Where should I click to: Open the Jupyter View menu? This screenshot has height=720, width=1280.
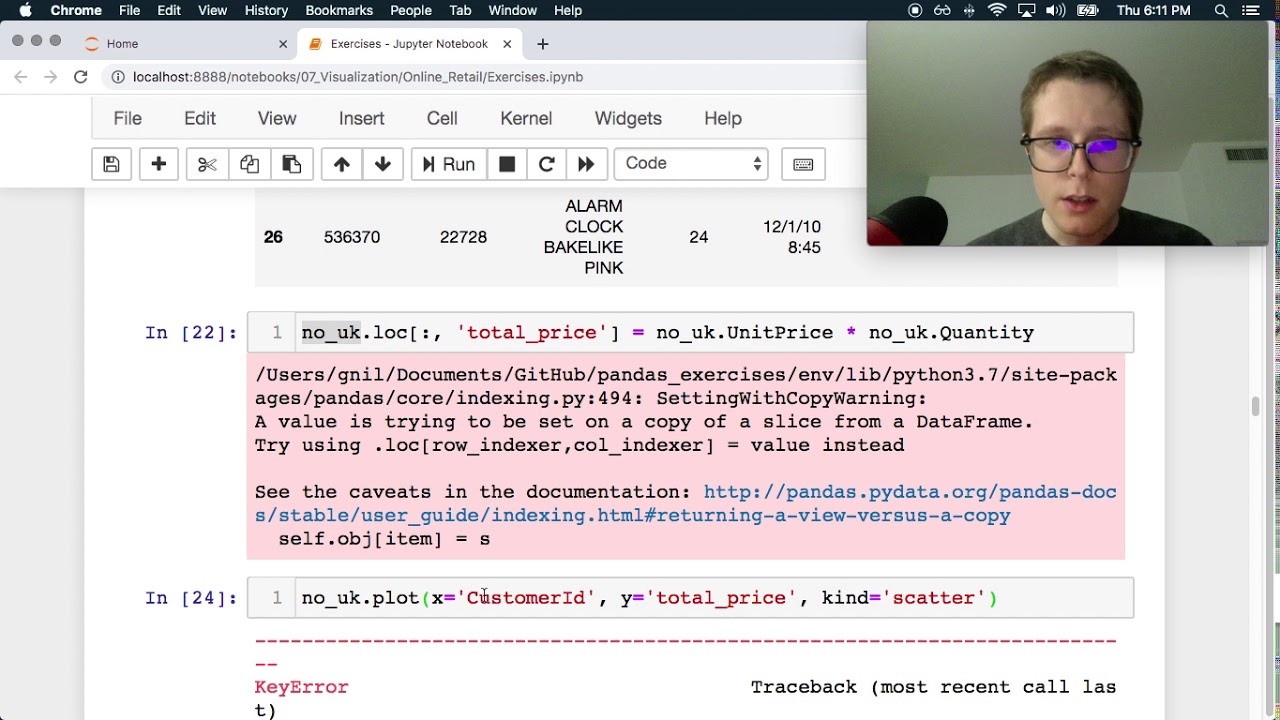pyautogui.click(x=277, y=118)
